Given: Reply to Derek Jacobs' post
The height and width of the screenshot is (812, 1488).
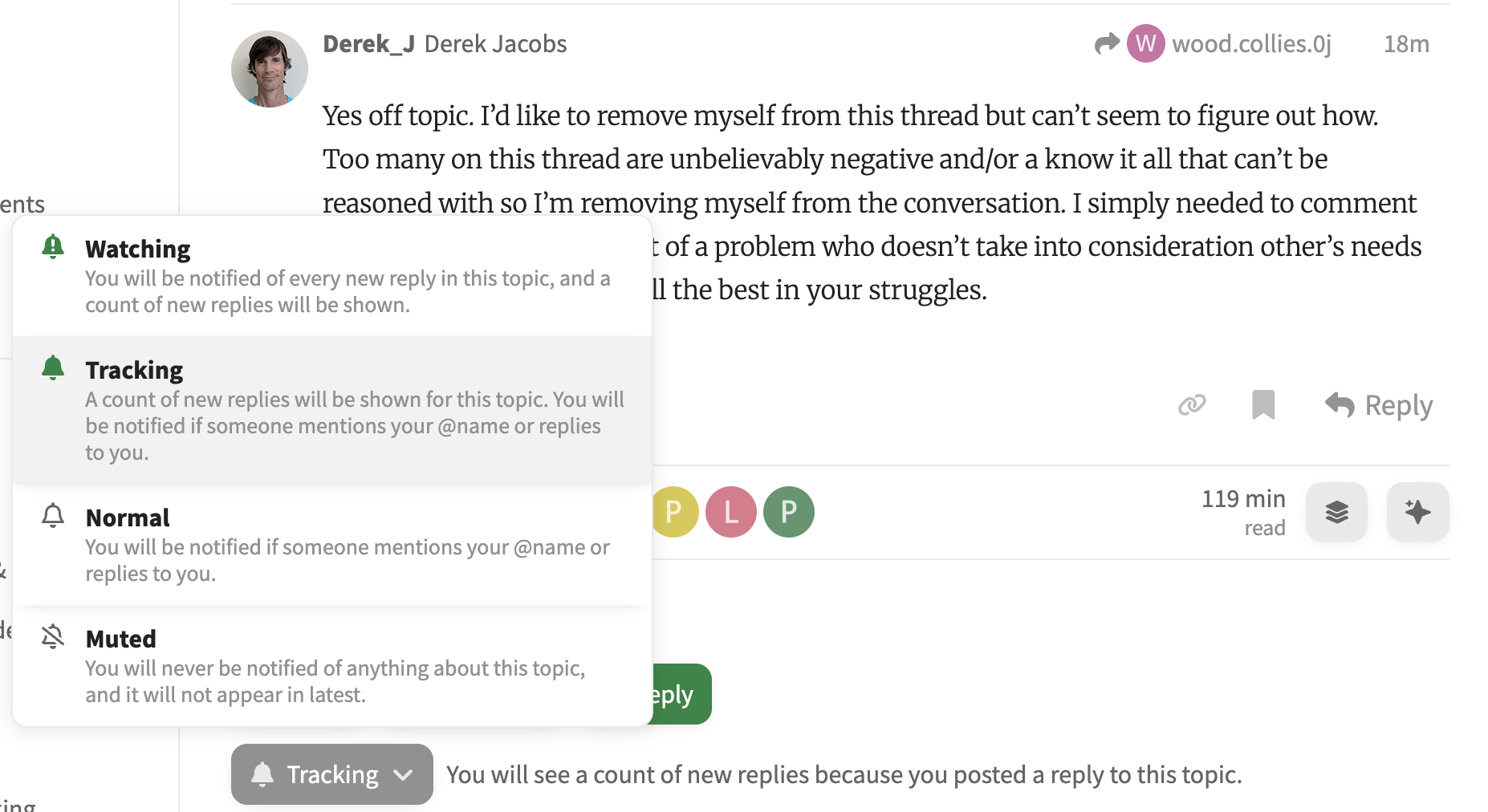Looking at the screenshot, I should 1380,405.
